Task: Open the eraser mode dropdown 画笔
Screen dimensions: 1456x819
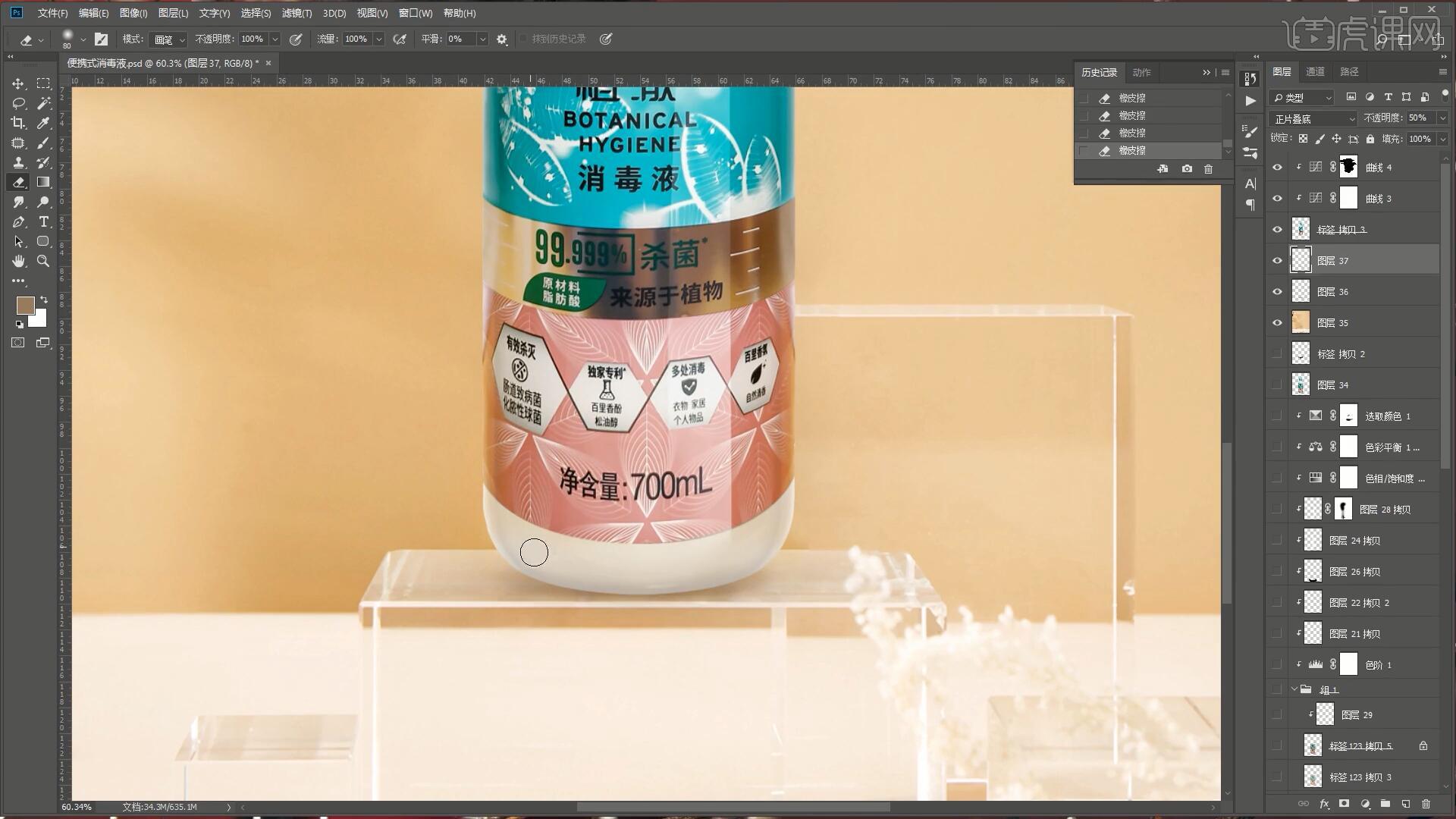Action: click(168, 39)
